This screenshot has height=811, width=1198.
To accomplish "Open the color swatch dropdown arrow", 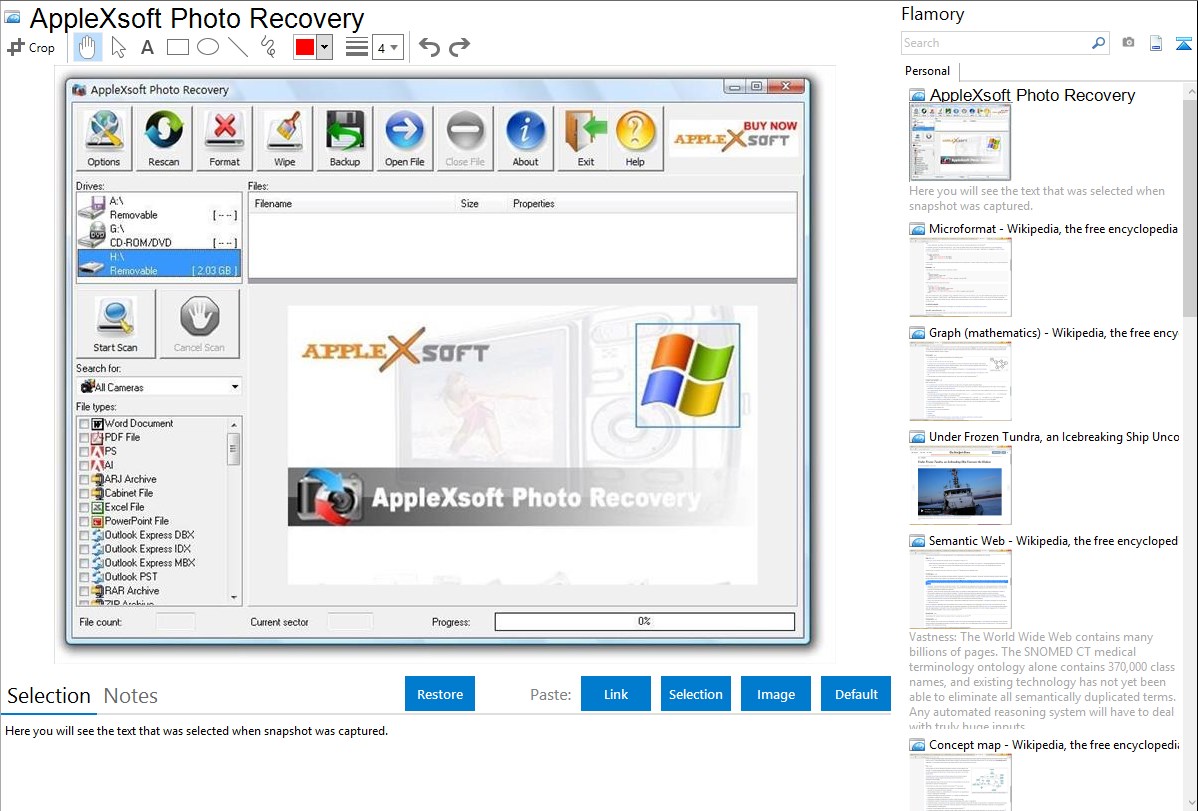I will (x=324, y=47).
